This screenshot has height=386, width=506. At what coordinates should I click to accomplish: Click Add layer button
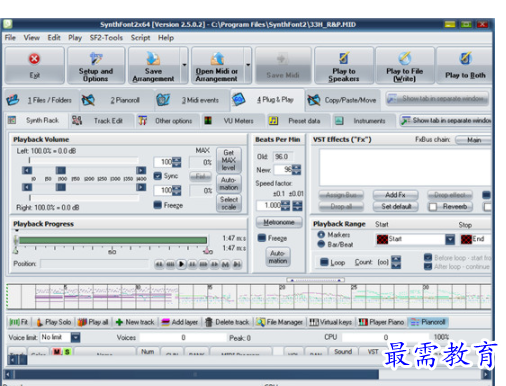pyautogui.click(x=180, y=322)
